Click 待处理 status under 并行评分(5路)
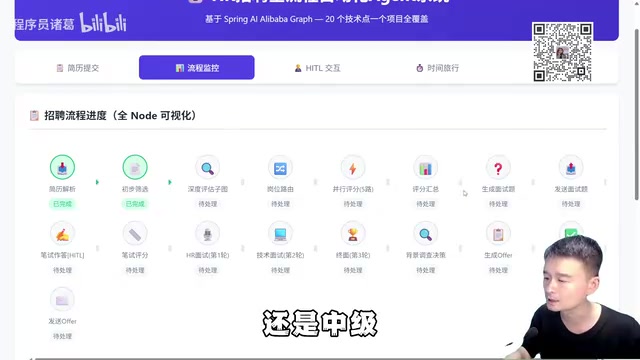 tap(353, 204)
